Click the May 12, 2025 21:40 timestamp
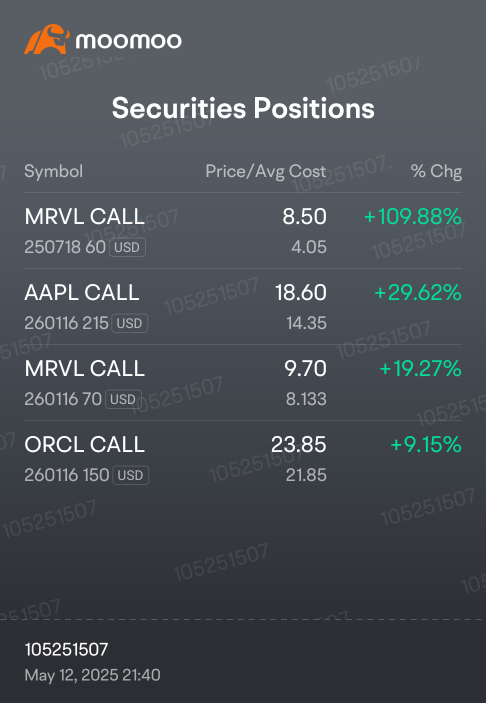The height and width of the screenshot is (703, 486). tap(92, 675)
